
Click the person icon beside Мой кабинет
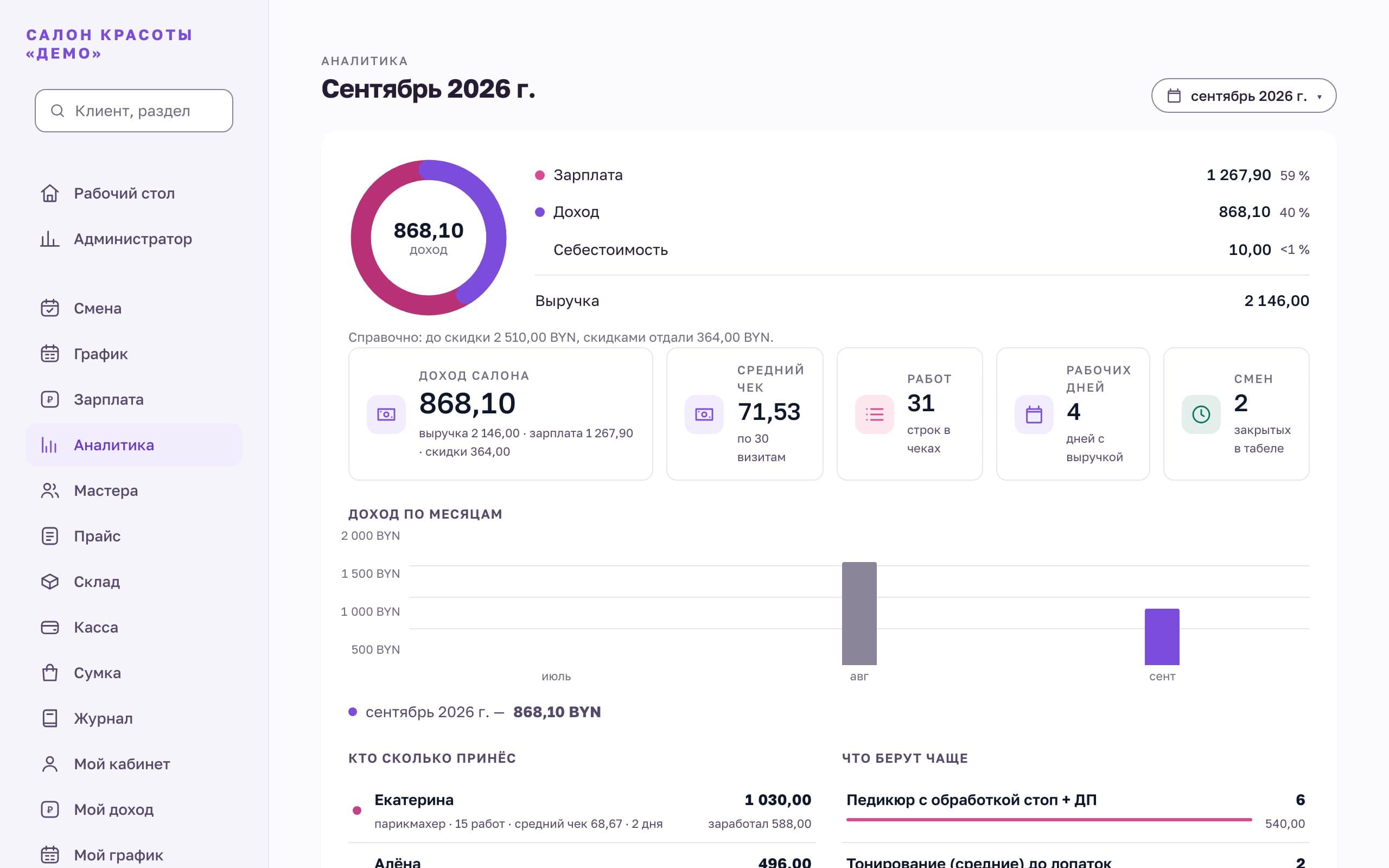tap(50, 764)
